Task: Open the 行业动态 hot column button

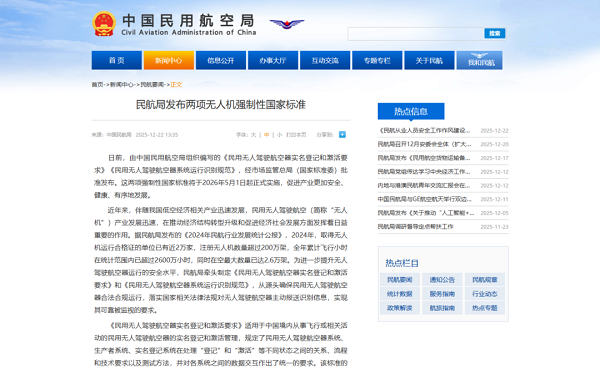Action: [485, 294]
